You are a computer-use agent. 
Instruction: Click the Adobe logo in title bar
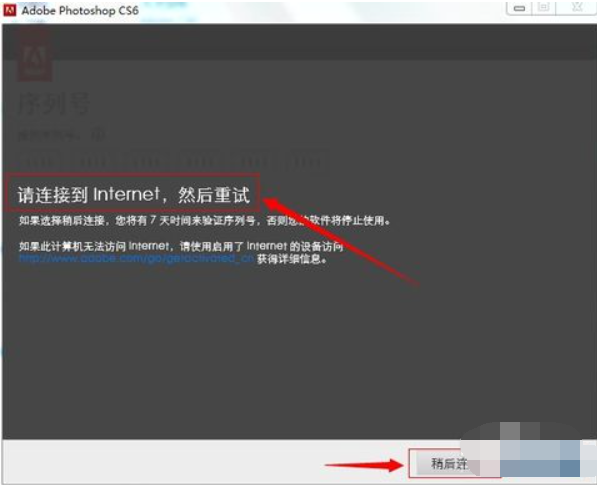[9, 10]
